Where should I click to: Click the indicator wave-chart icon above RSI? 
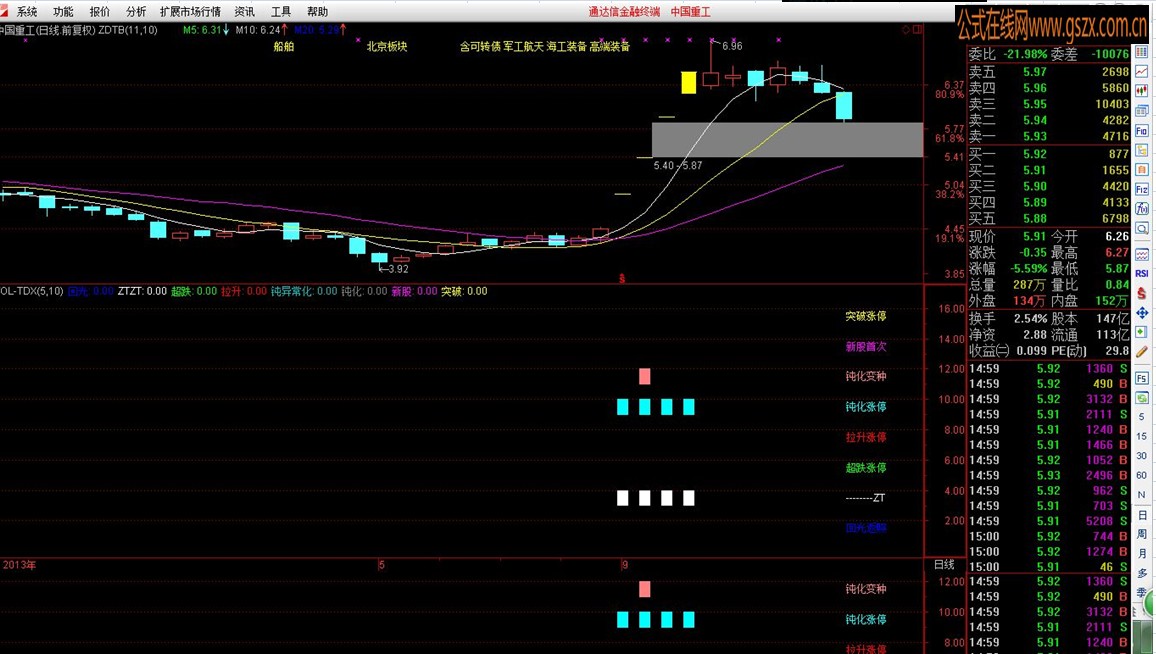coord(1141,254)
